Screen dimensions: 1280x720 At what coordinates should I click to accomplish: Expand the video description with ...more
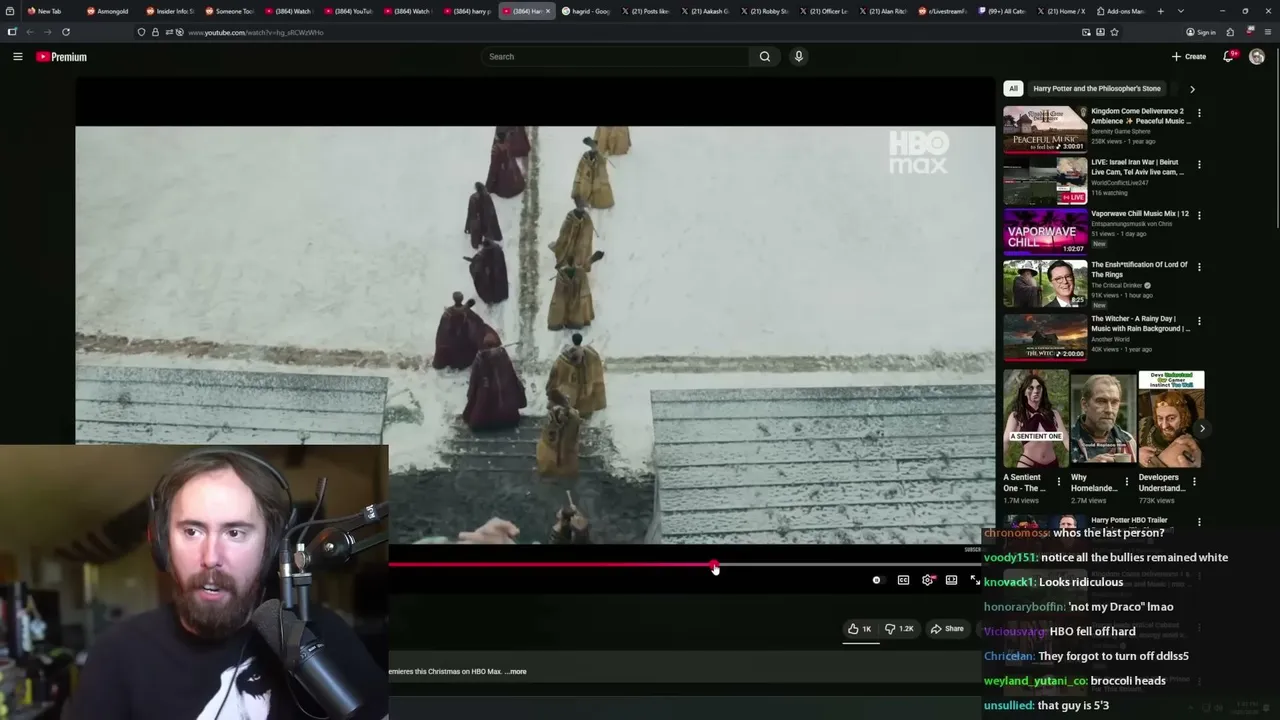pyautogui.click(x=516, y=672)
